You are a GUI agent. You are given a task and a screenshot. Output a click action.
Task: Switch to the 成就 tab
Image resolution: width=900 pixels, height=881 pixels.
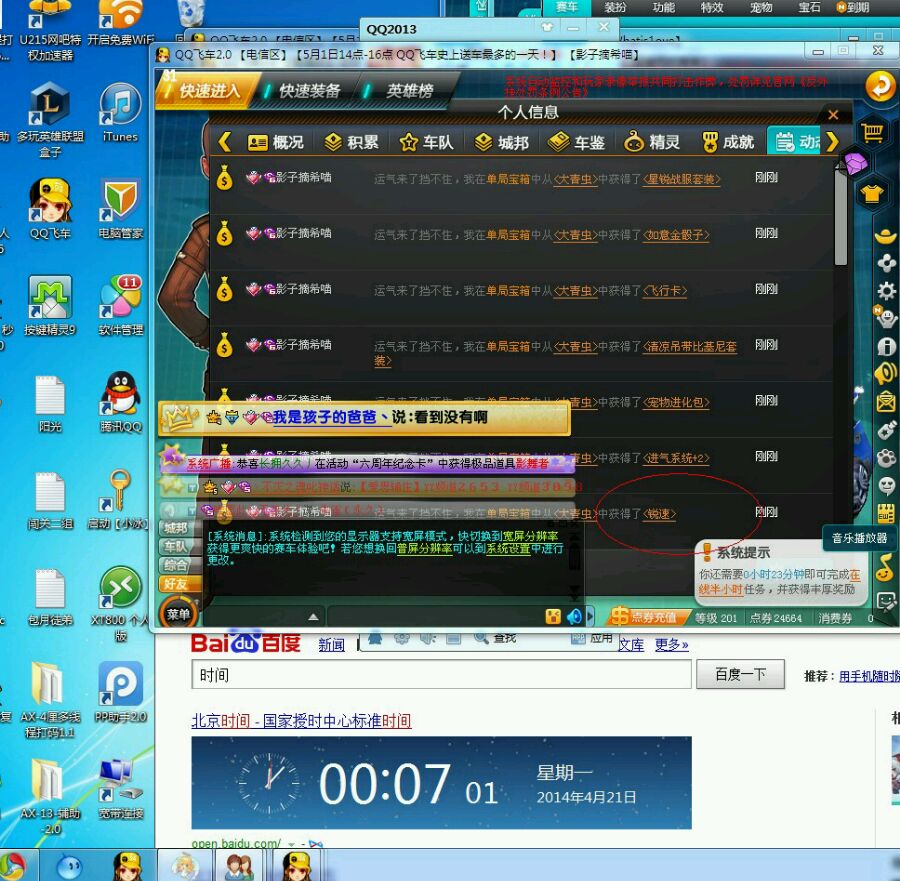[x=728, y=142]
